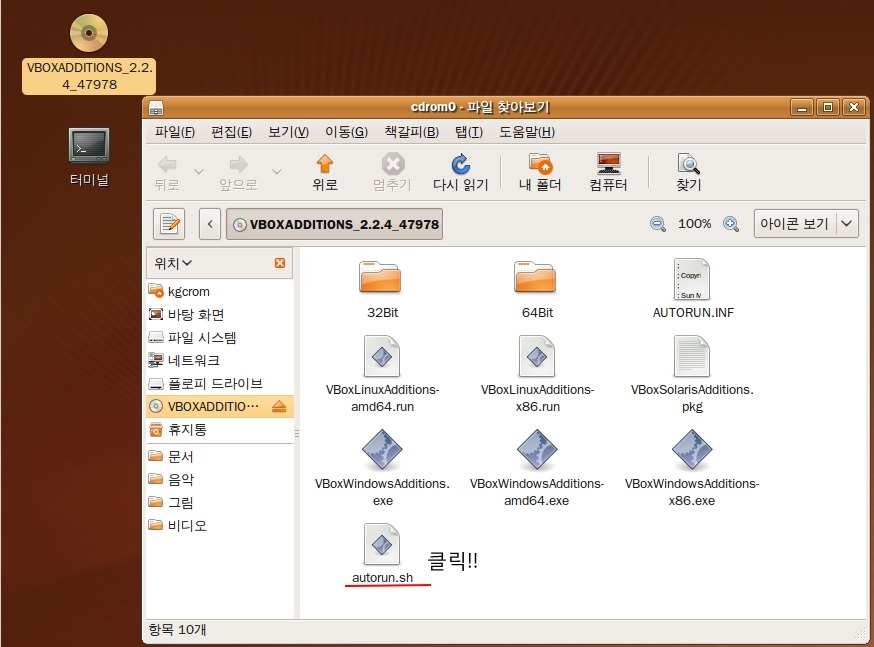Toggle the text location entry pencil button
Screen dimensions: 874x647
(x=169, y=224)
